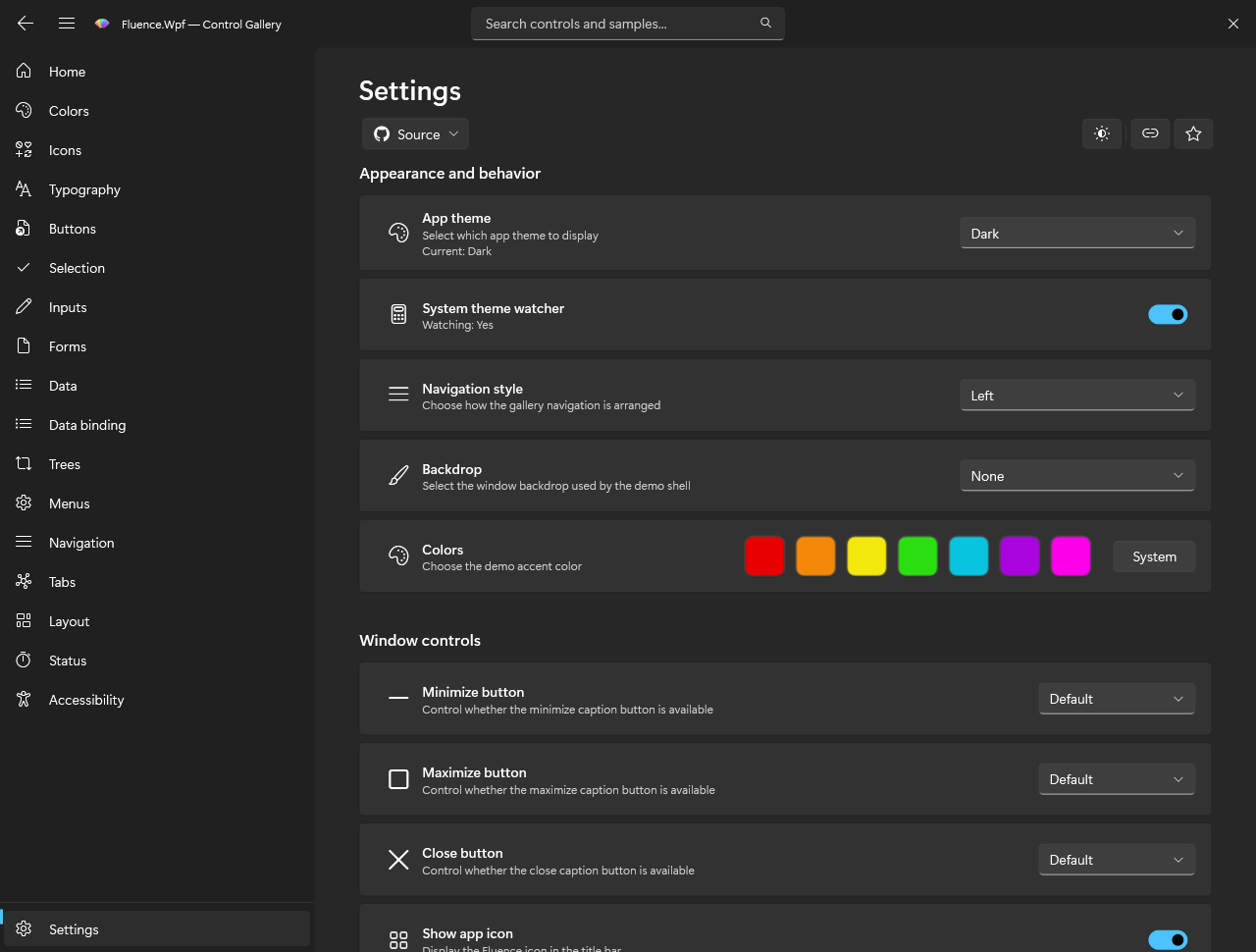The image size is (1256, 952).
Task: Select Accessibility in the navigation list
Action: [x=157, y=700]
